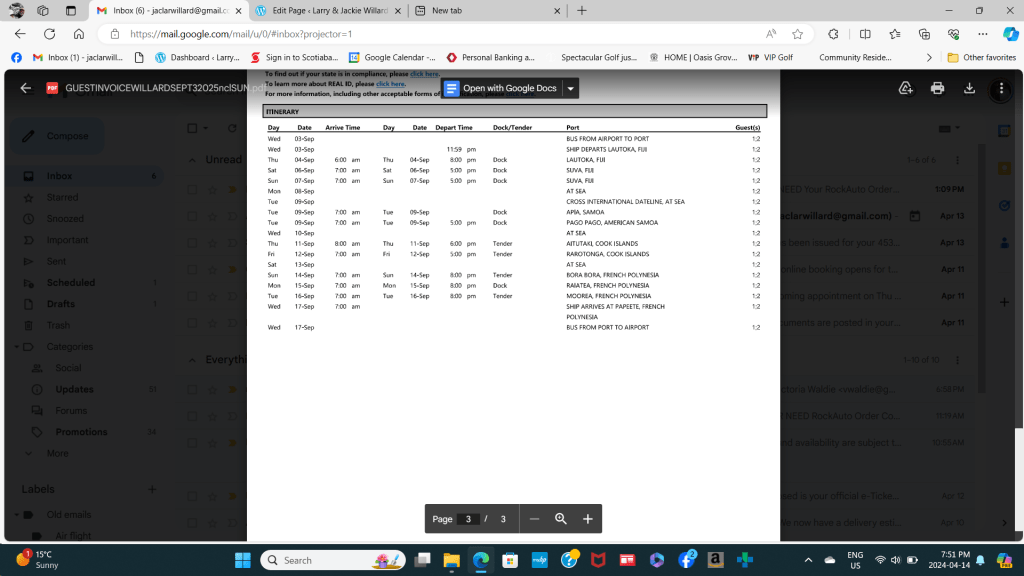Click the magnifier reset zoom icon

561,519
